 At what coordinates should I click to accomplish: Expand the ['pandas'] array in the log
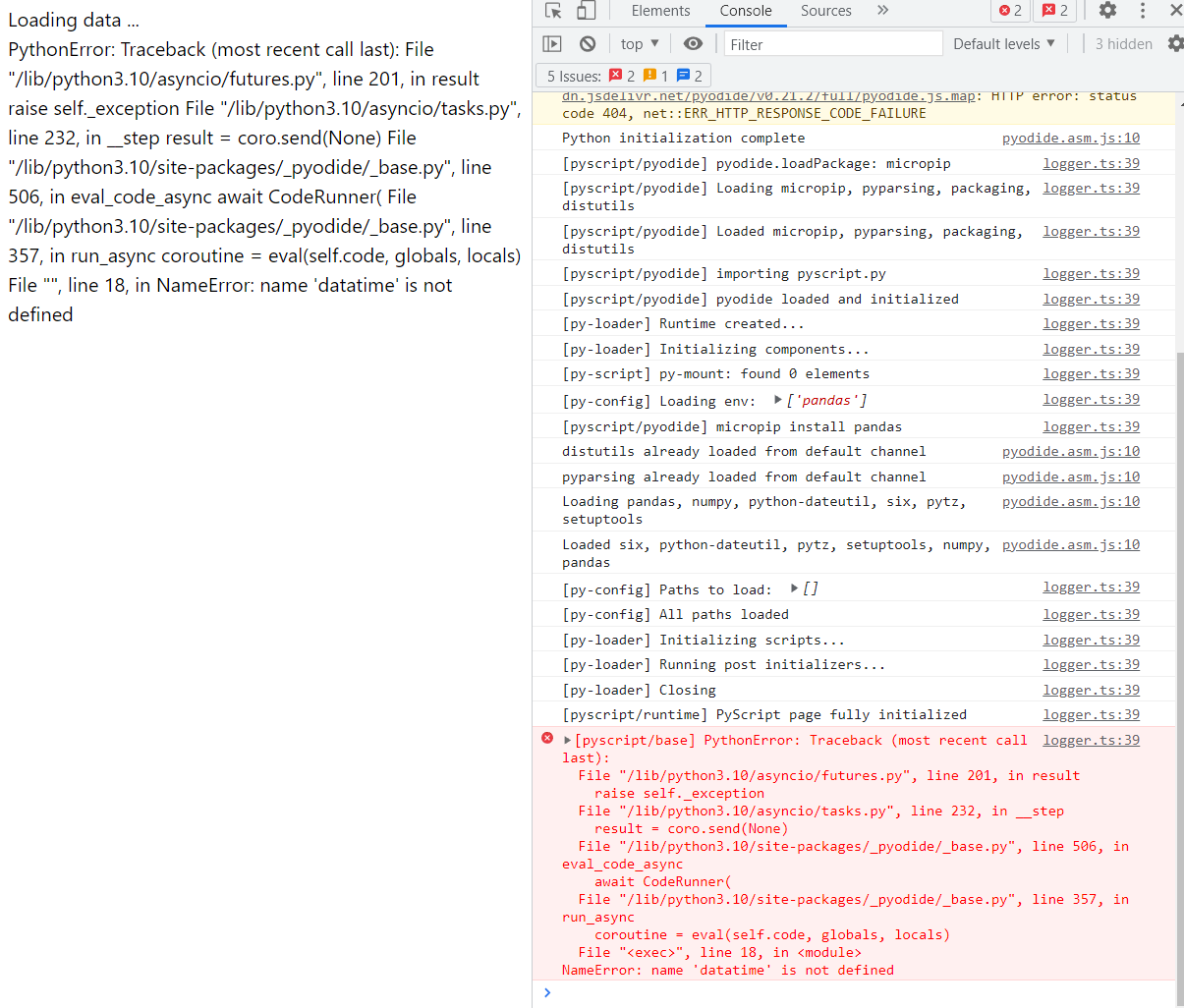(x=778, y=400)
